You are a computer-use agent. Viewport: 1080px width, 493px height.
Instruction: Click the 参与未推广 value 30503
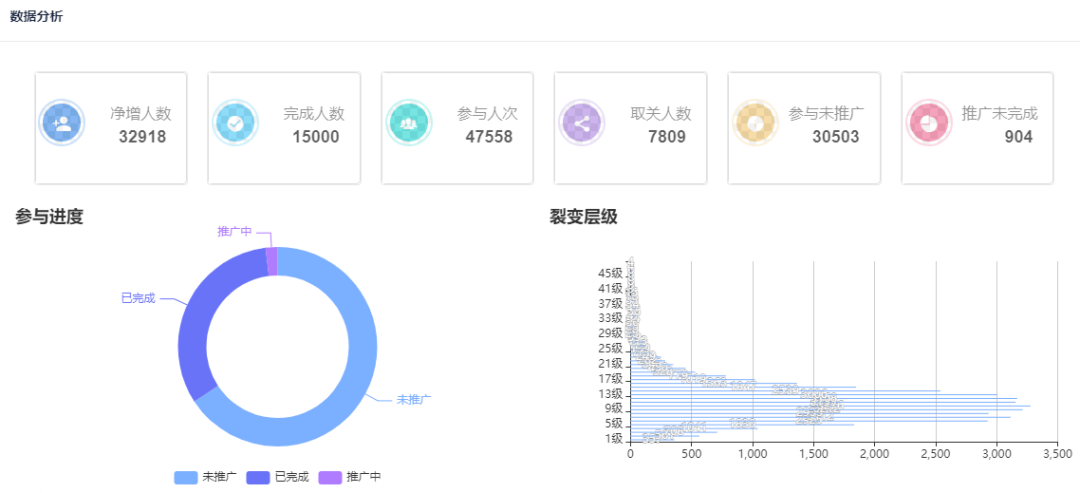[x=836, y=137]
